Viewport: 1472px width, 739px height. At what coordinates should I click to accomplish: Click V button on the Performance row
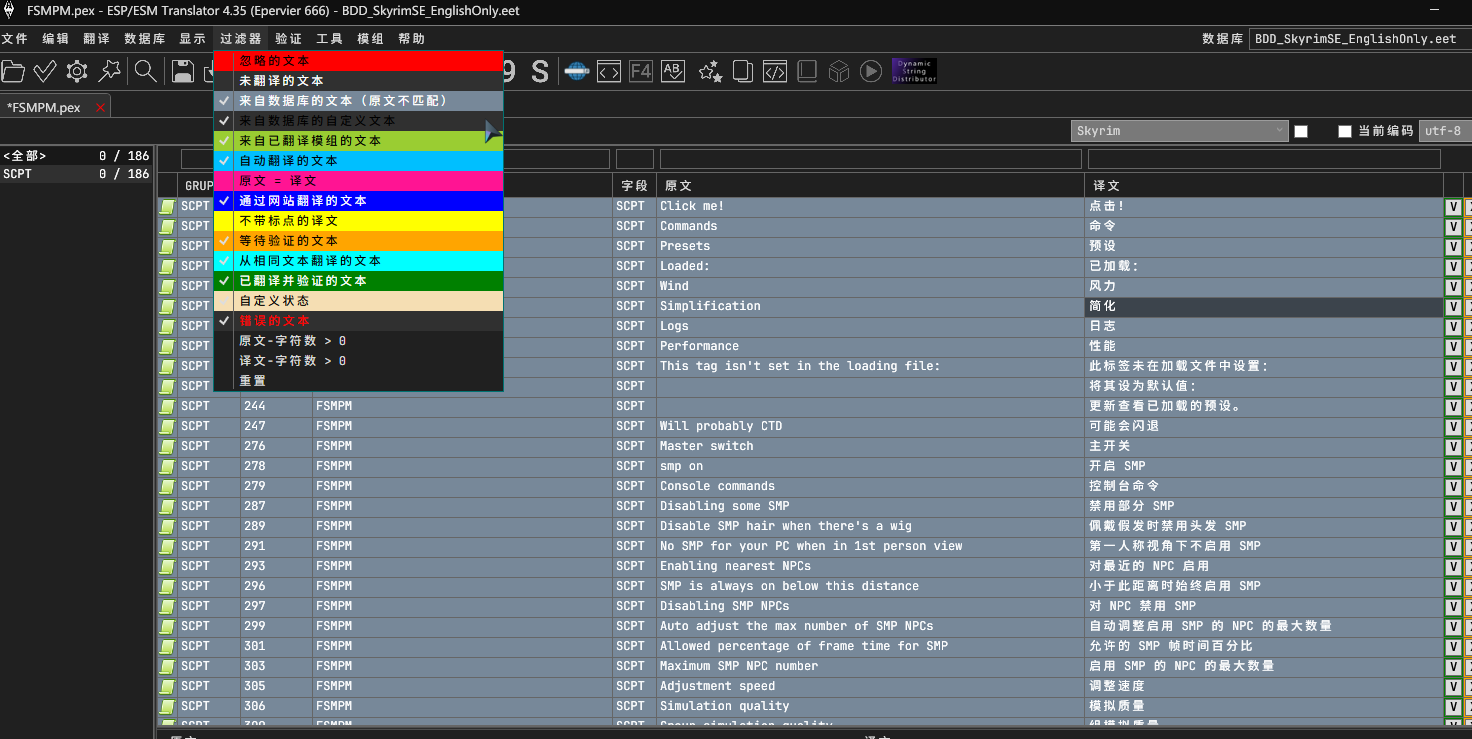tap(1453, 346)
